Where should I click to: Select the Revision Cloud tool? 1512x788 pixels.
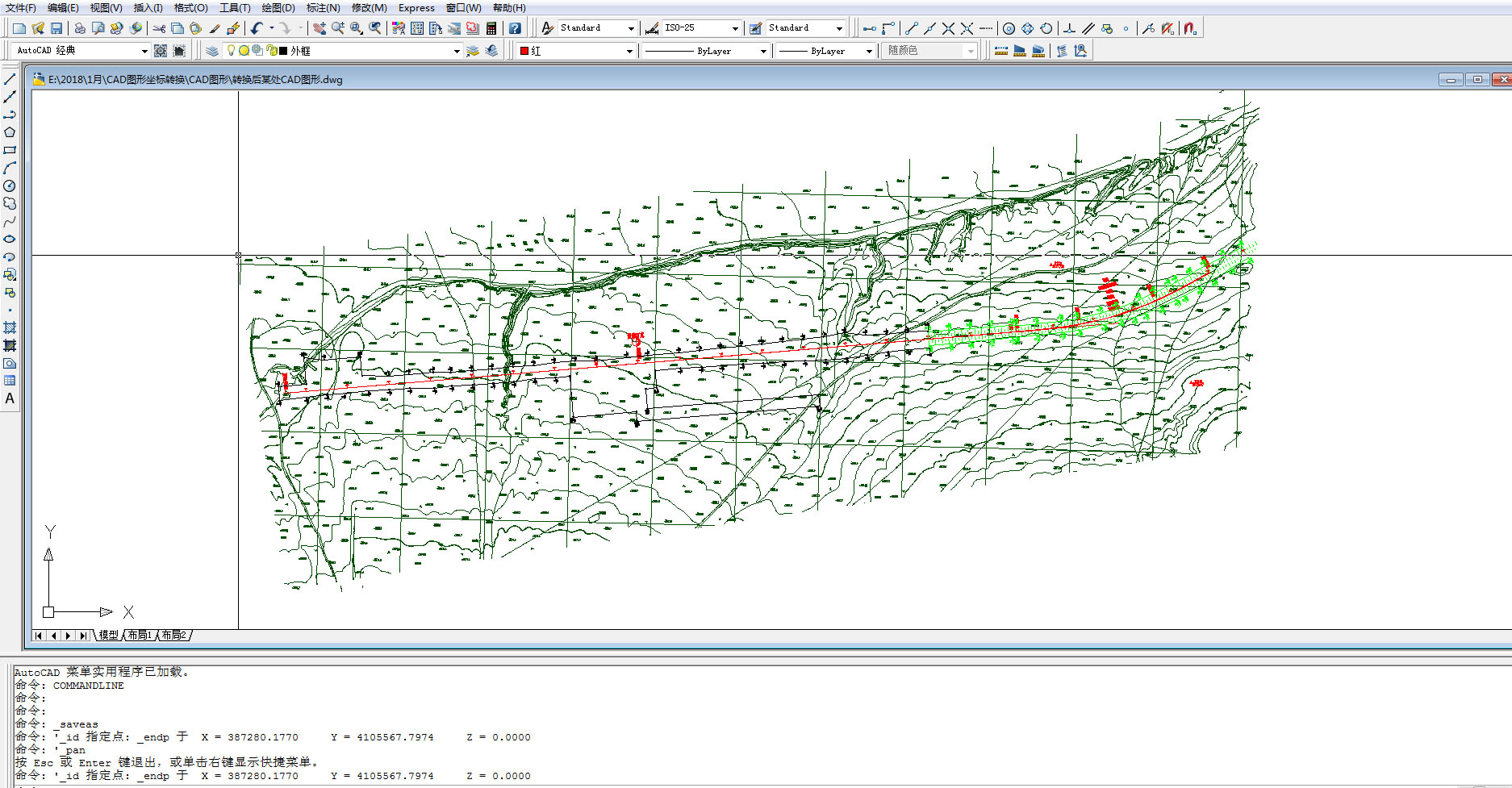tap(10, 203)
